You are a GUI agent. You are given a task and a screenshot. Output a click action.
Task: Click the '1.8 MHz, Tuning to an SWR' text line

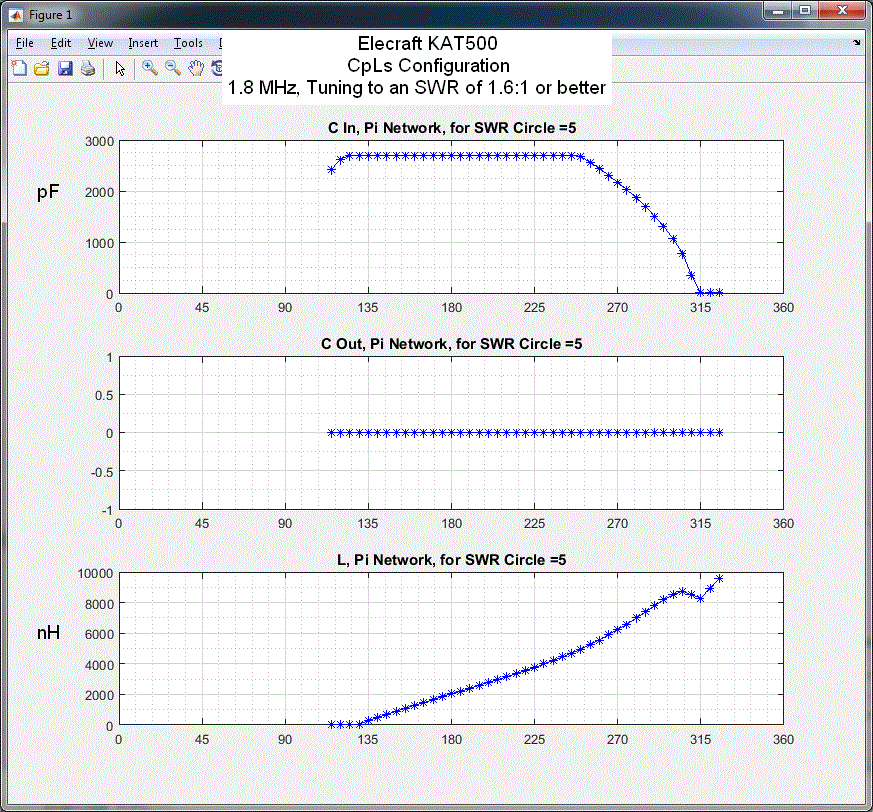pos(416,88)
